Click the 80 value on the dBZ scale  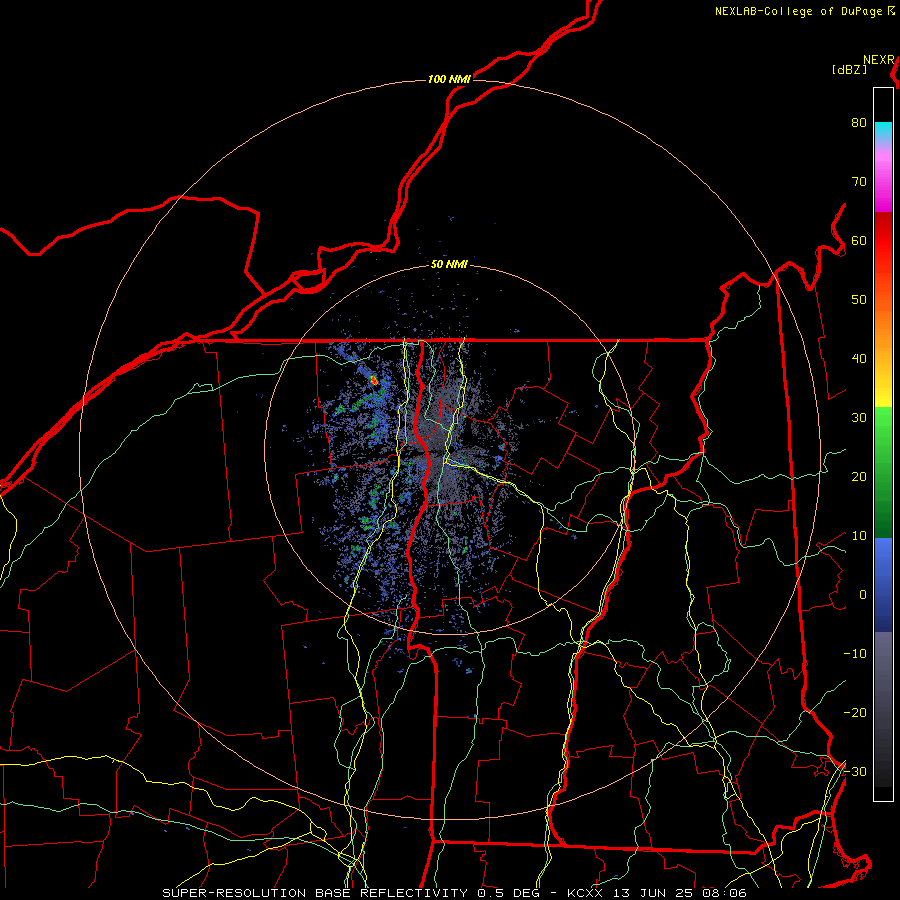click(859, 122)
